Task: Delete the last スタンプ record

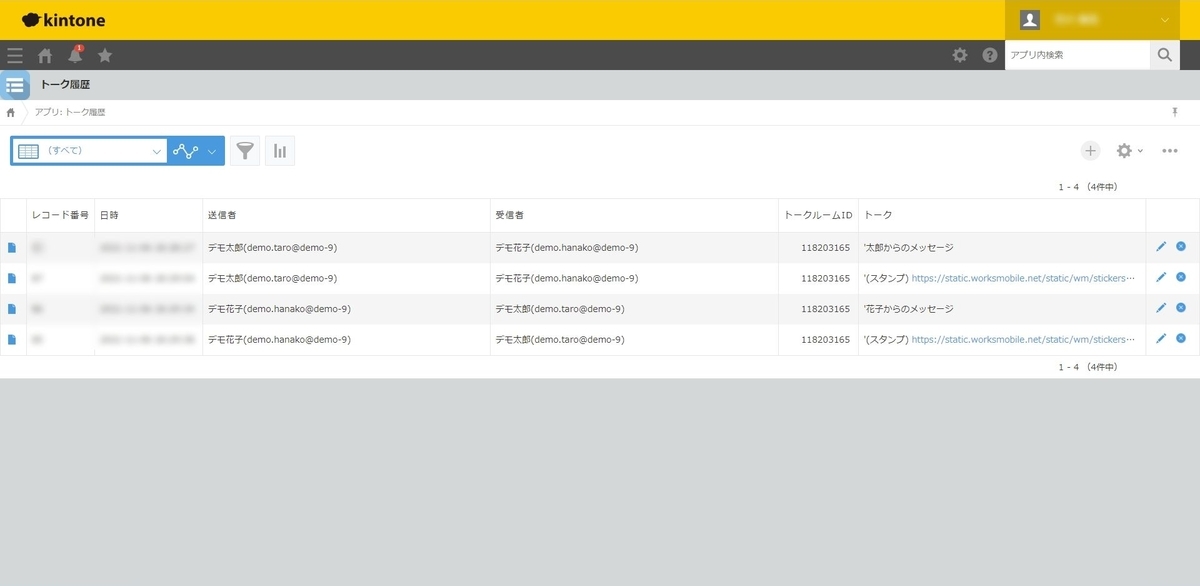Action: coord(1181,339)
